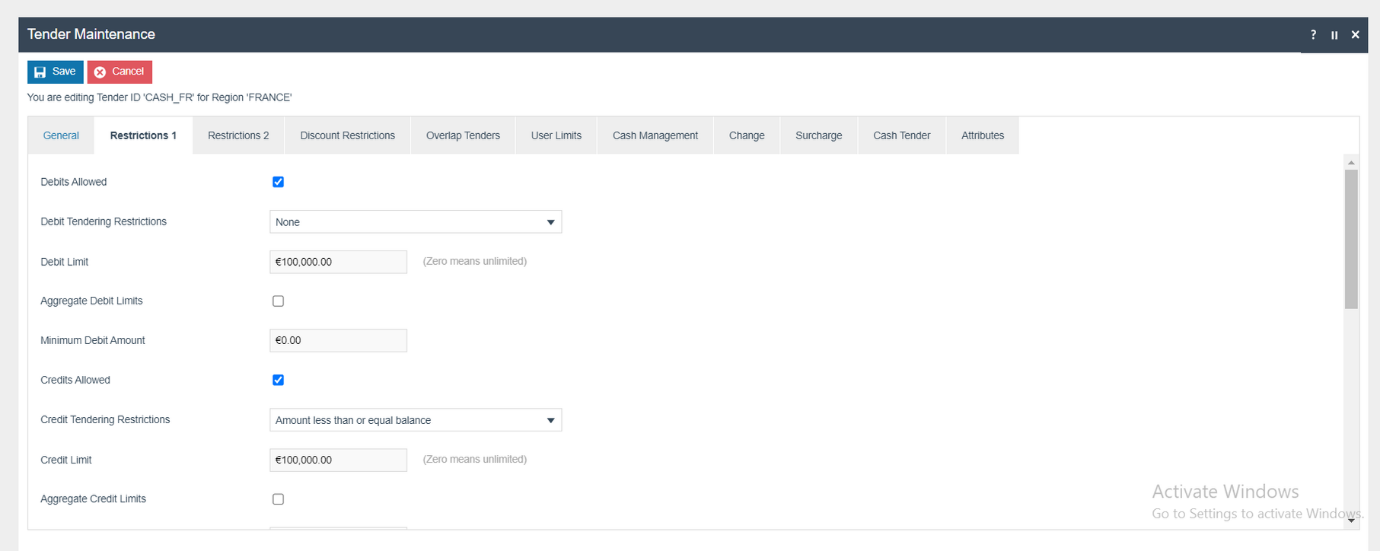The width and height of the screenshot is (1380, 551).
Task: Click the scrollbar down arrow
Action: pos(1351,520)
